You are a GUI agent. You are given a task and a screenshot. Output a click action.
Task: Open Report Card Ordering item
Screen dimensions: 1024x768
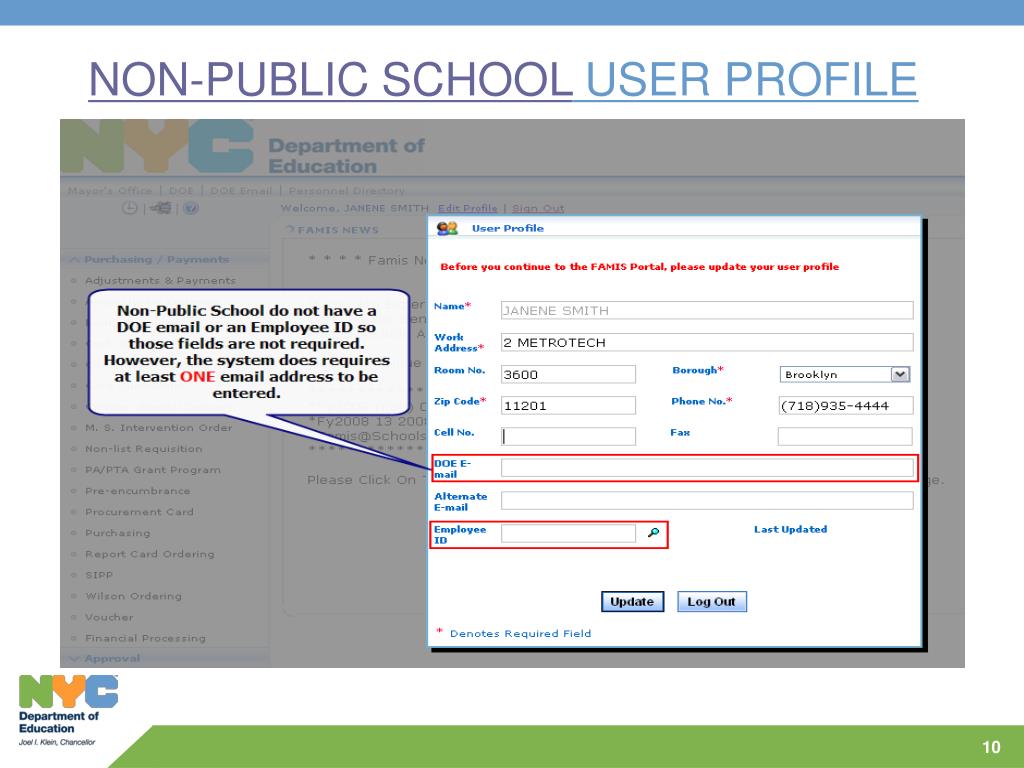[150, 554]
